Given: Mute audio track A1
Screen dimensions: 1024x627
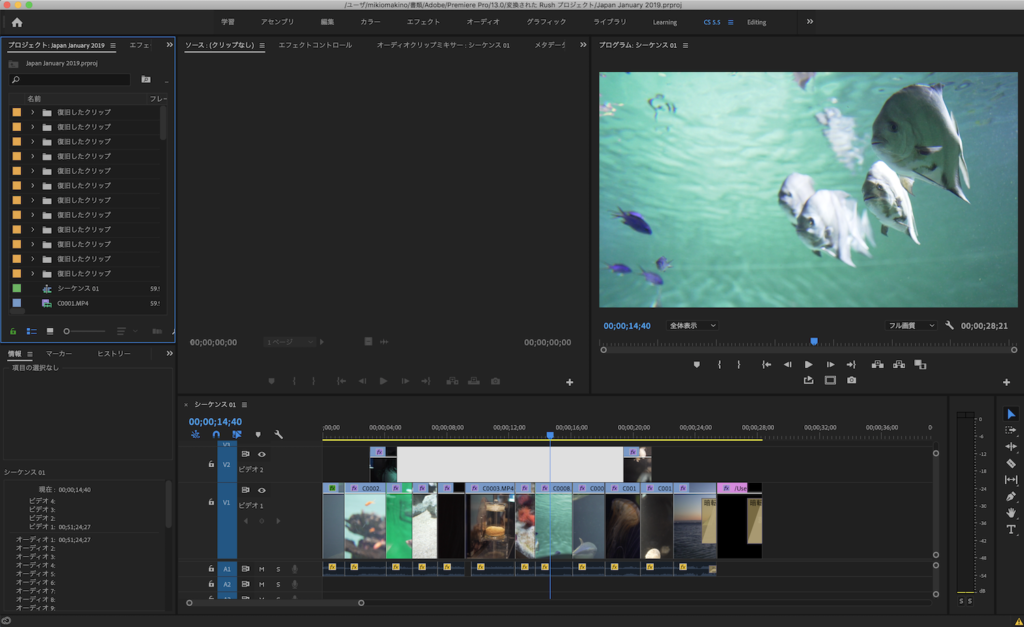Looking at the screenshot, I should click(262, 569).
